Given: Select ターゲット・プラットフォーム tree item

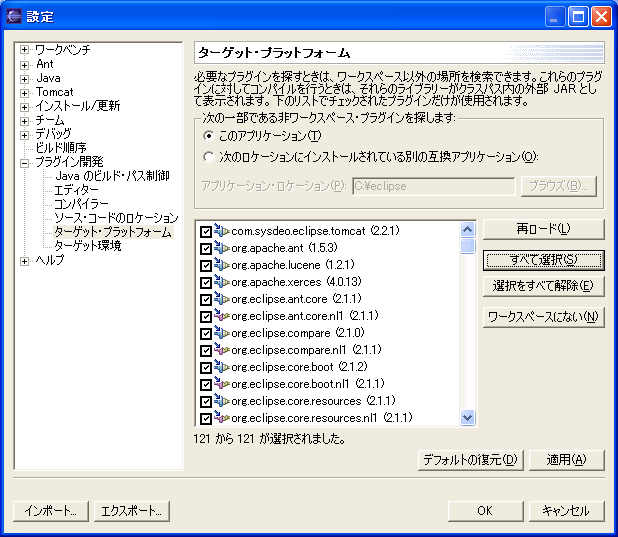Looking at the screenshot, I should [113, 232].
